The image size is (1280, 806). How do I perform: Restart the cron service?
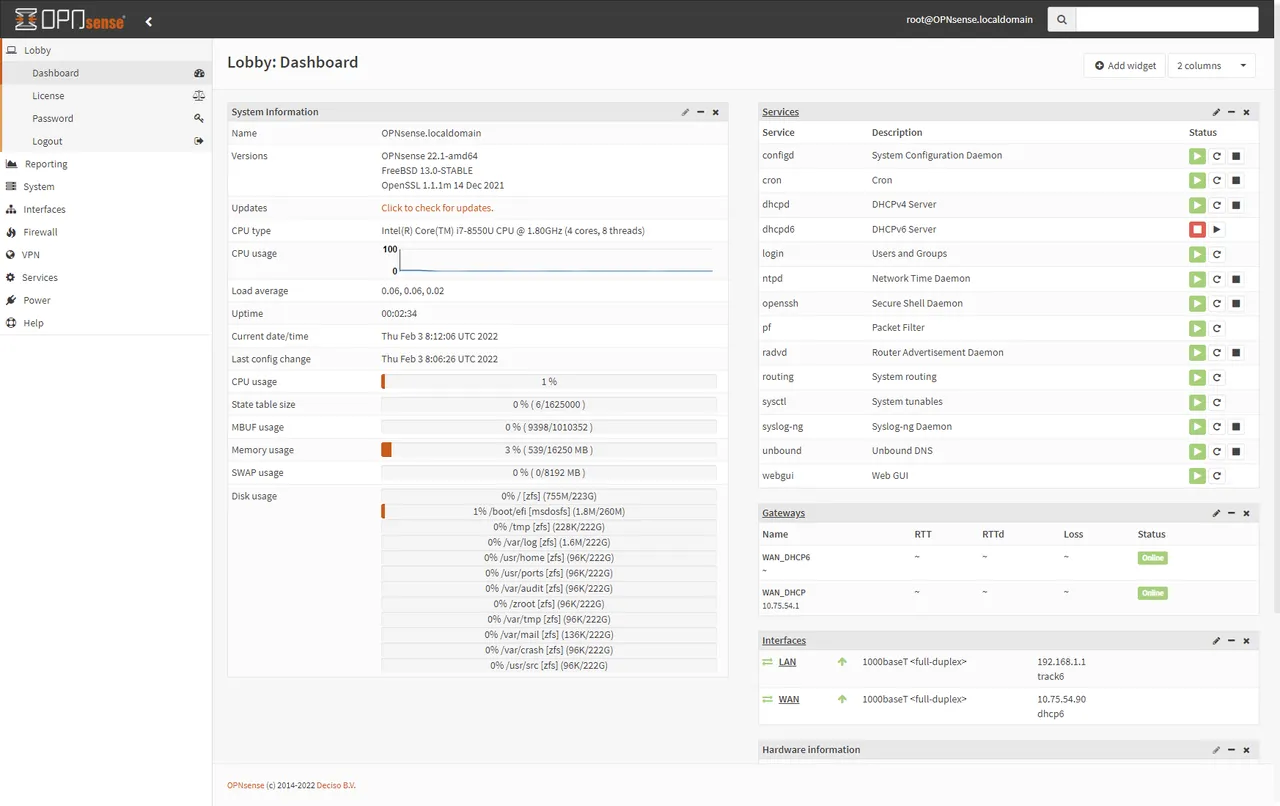click(x=1217, y=180)
